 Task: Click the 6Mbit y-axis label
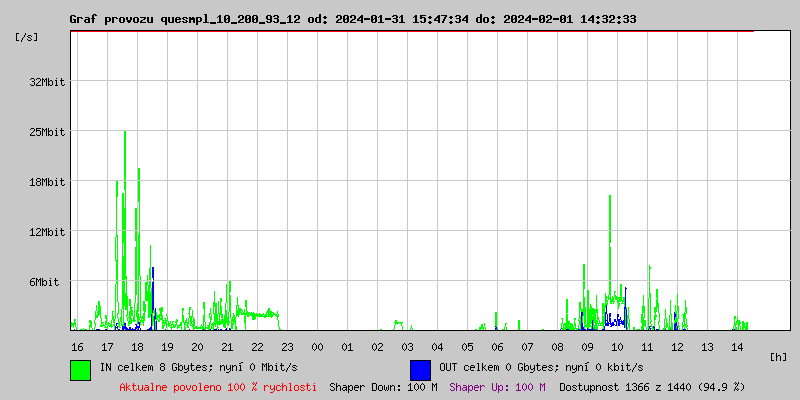[x=44, y=282]
